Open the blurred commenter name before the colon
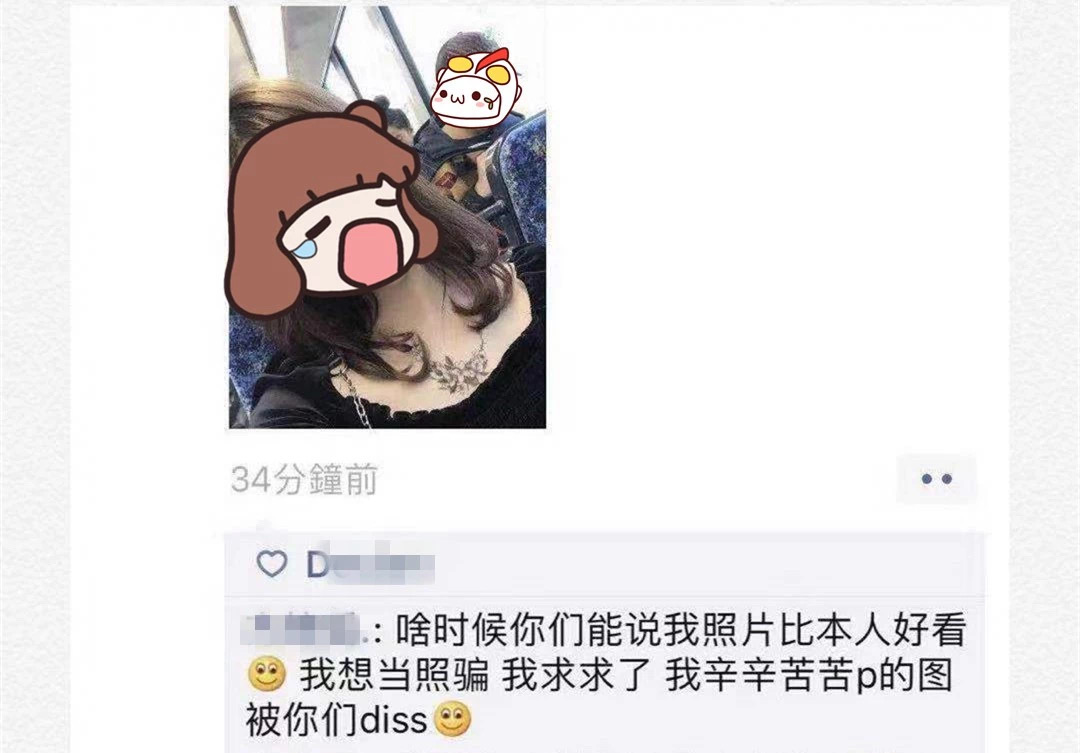 point(311,630)
